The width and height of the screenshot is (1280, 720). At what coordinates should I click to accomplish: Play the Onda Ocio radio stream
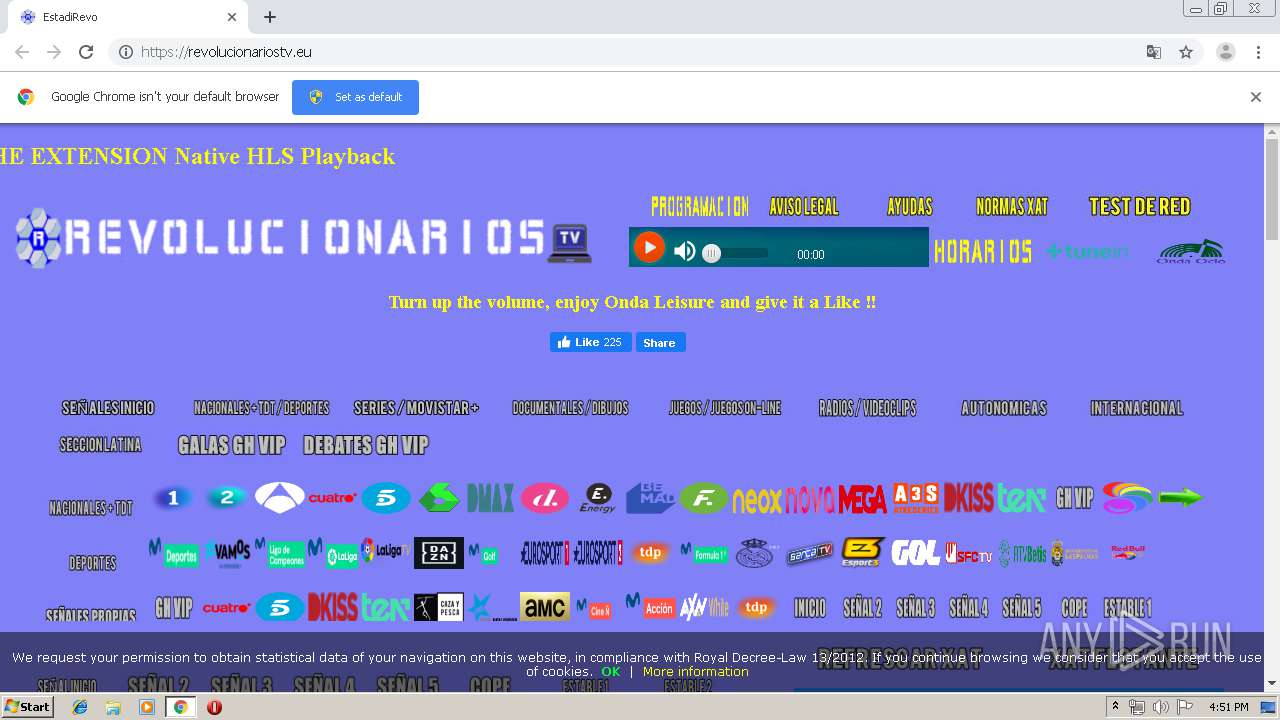point(649,247)
